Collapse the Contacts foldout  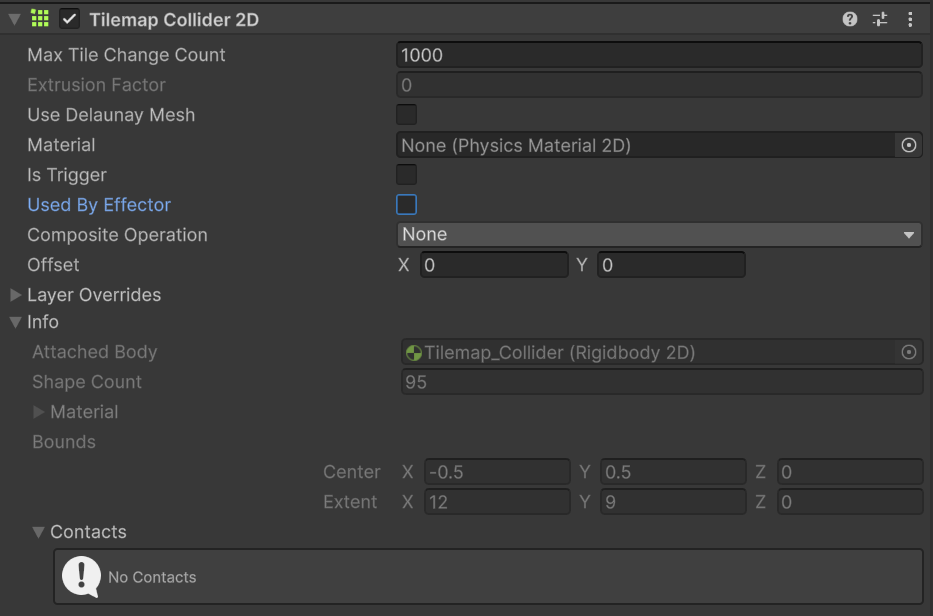[x=39, y=532]
